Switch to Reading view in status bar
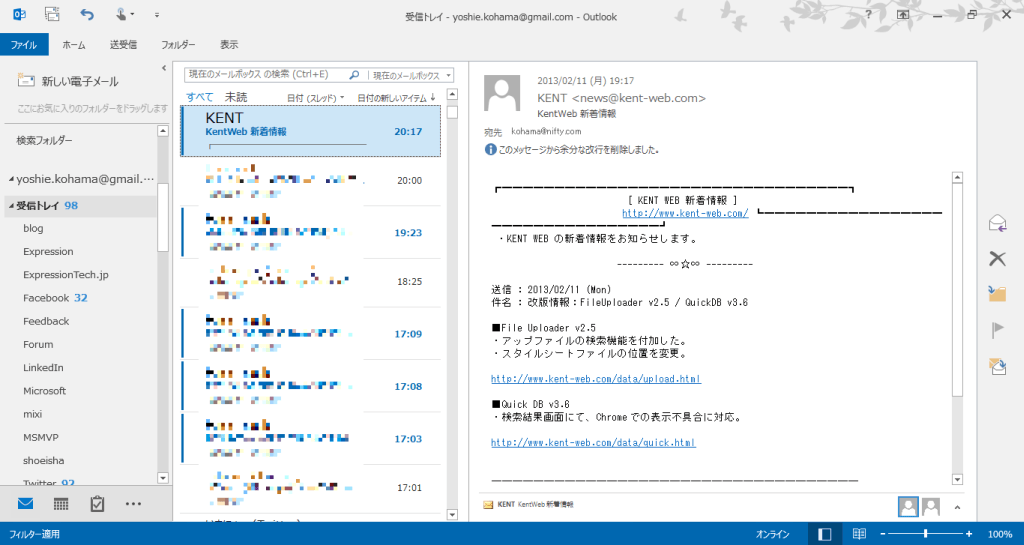 click(x=859, y=534)
